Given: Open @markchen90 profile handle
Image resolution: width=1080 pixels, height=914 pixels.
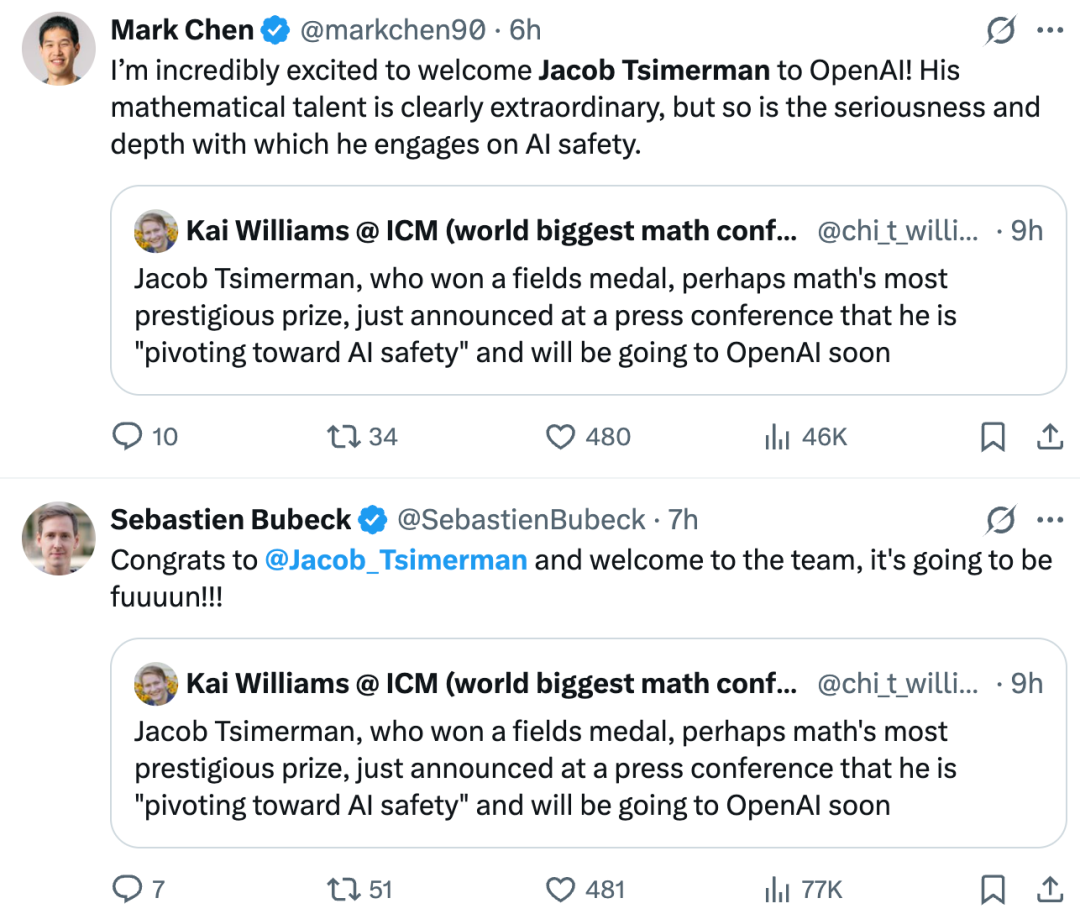Looking at the screenshot, I should tap(393, 30).
